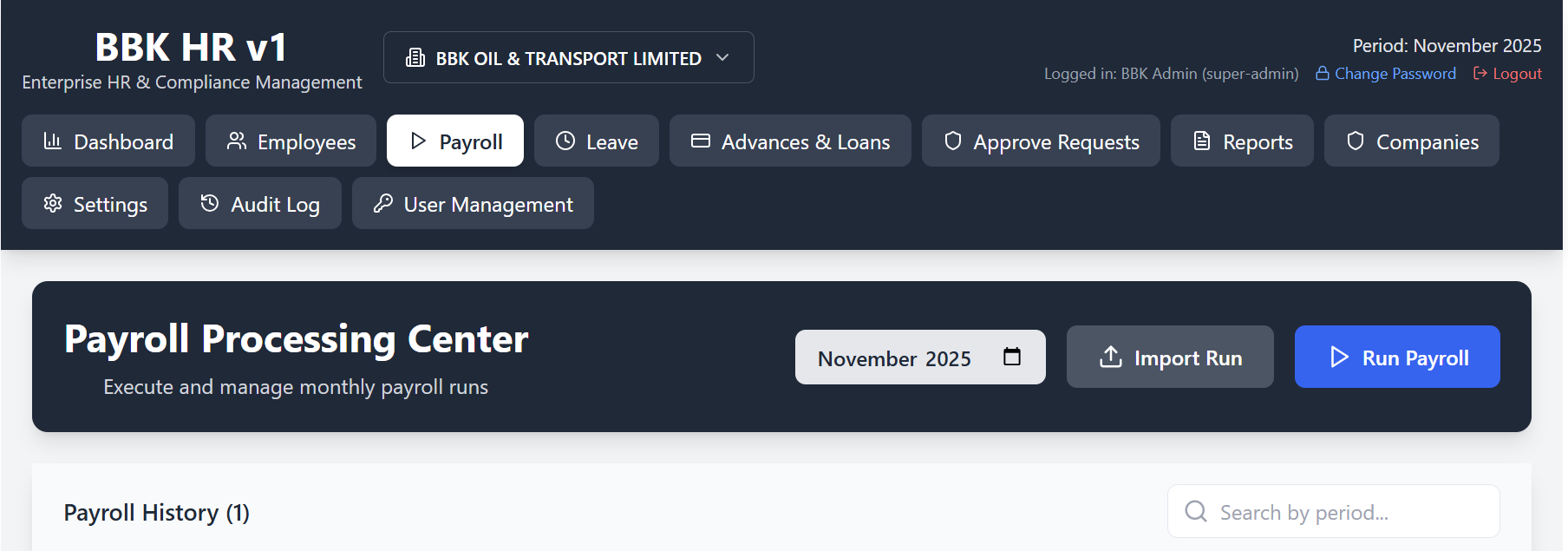
Task: Click the Dashboard bar chart icon
Action: (x=52, y=141)
